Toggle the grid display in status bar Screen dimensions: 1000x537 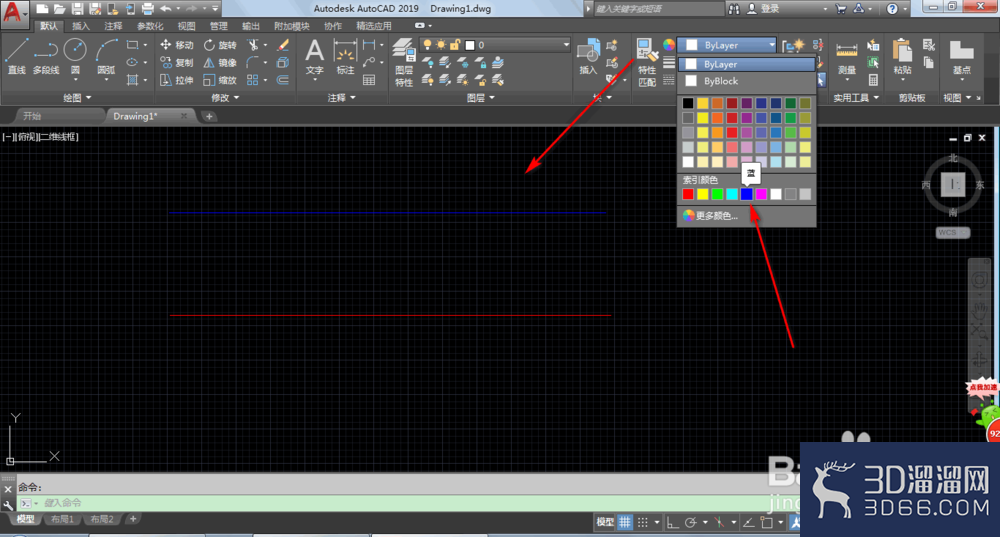click(624, 522)
